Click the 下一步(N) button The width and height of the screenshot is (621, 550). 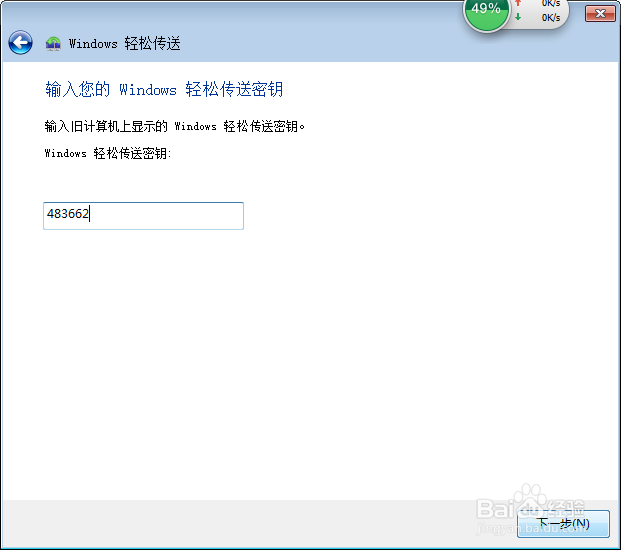(x=563, y=523)
